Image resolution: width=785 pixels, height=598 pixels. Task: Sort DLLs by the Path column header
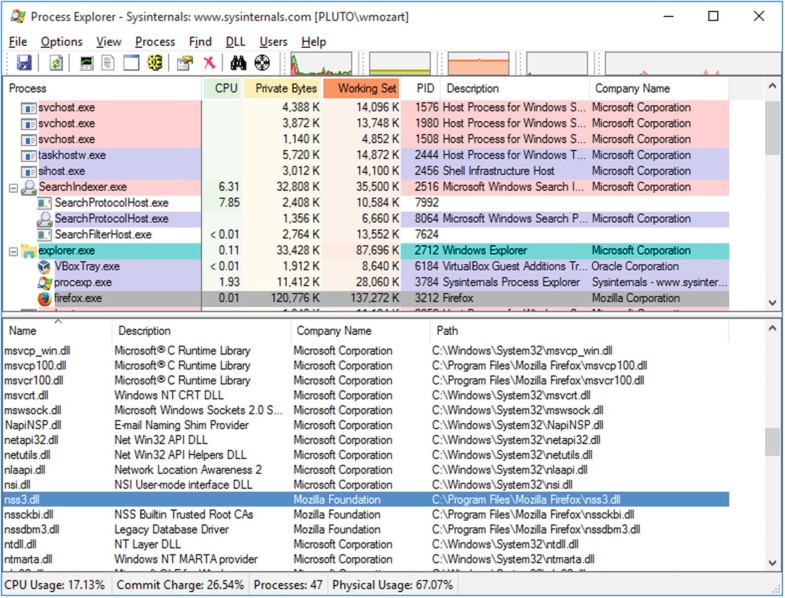coord(579,331)
